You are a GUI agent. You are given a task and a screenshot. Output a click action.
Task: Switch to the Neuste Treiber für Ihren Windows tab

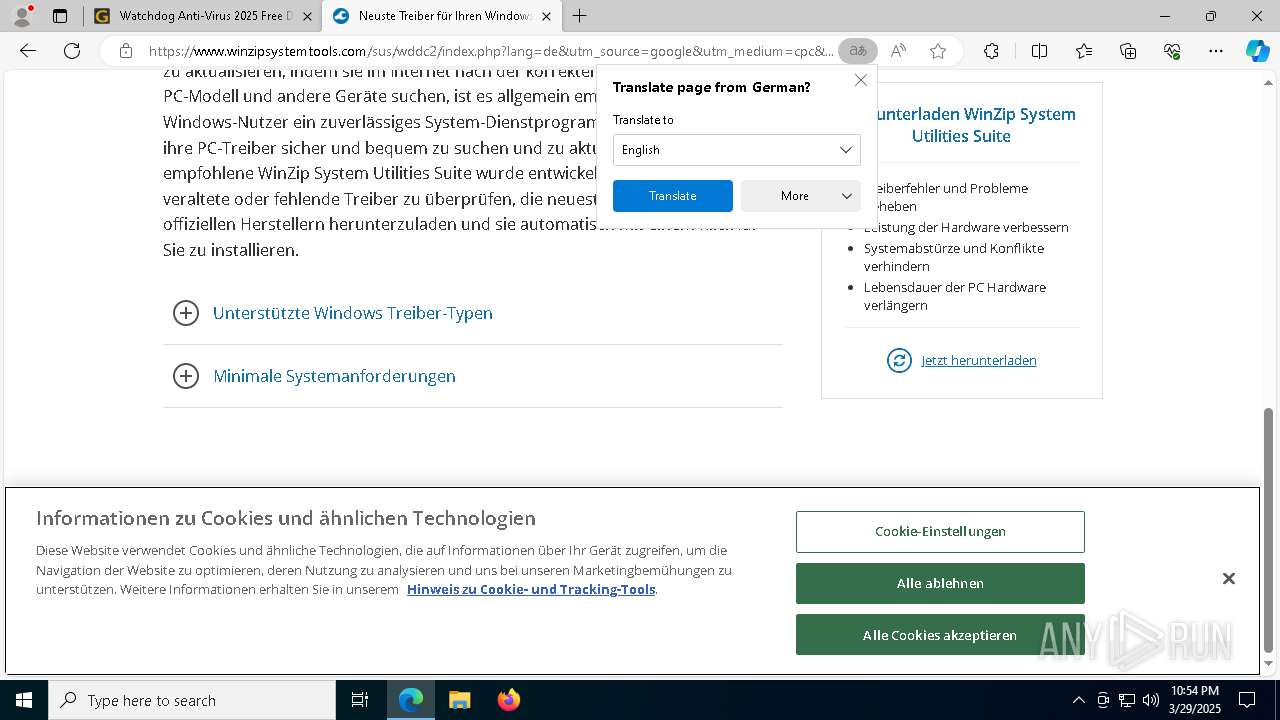(441, 16)
